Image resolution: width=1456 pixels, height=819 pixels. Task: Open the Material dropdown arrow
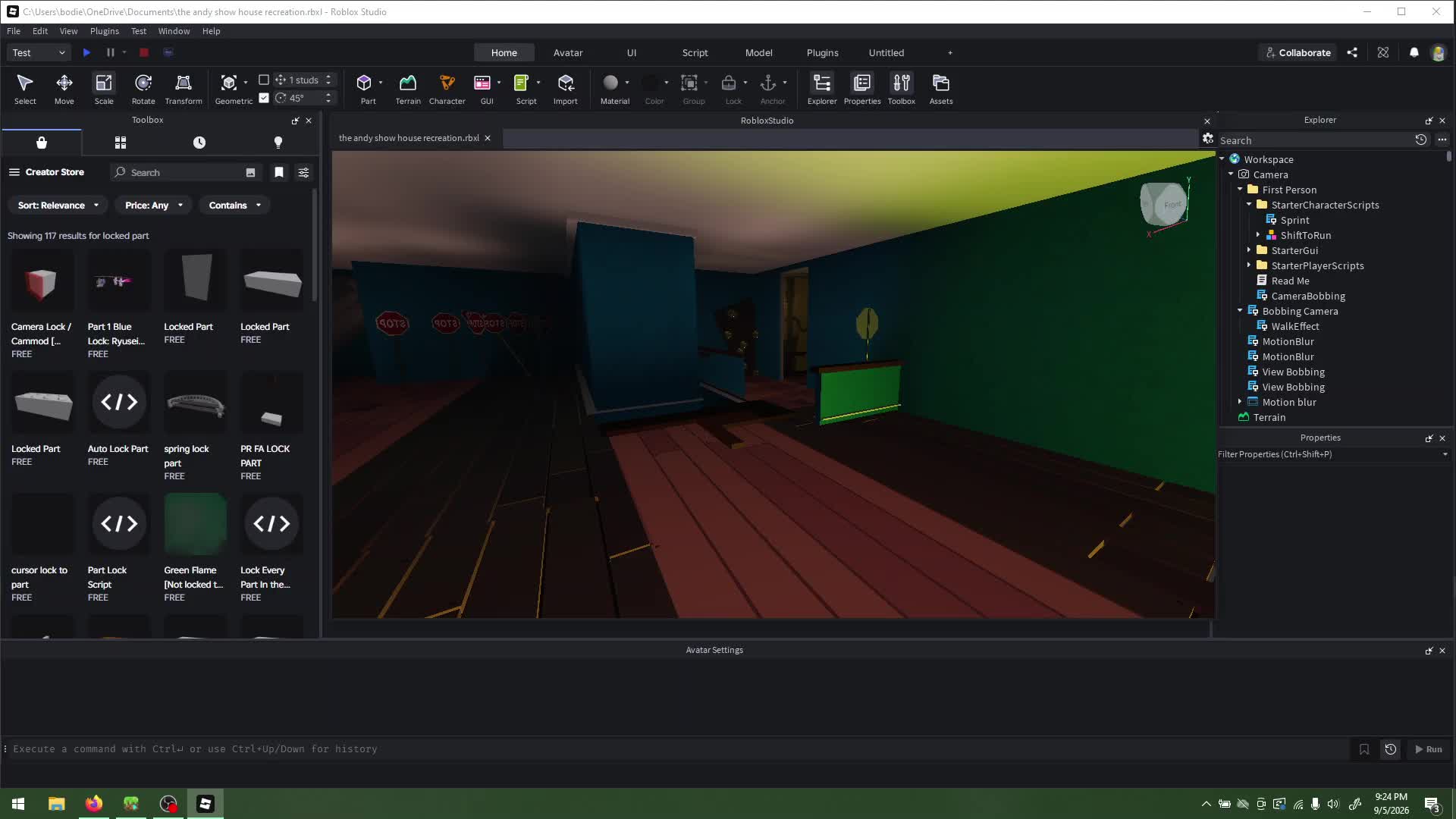[x=627, y=83]
